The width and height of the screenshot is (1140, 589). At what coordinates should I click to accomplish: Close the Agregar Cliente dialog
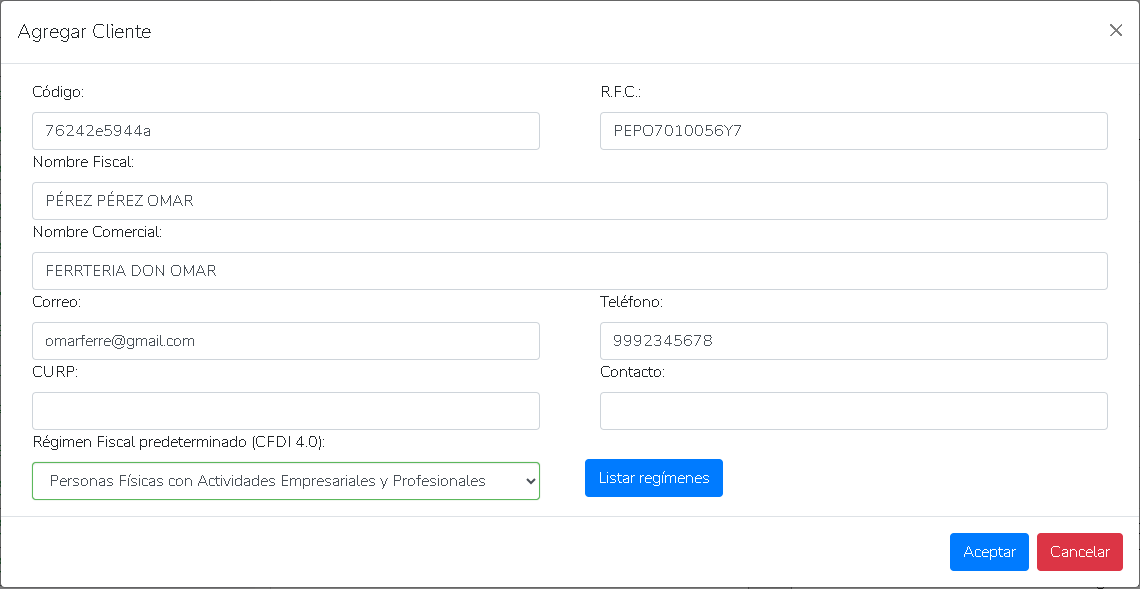tap(1116, 31)
